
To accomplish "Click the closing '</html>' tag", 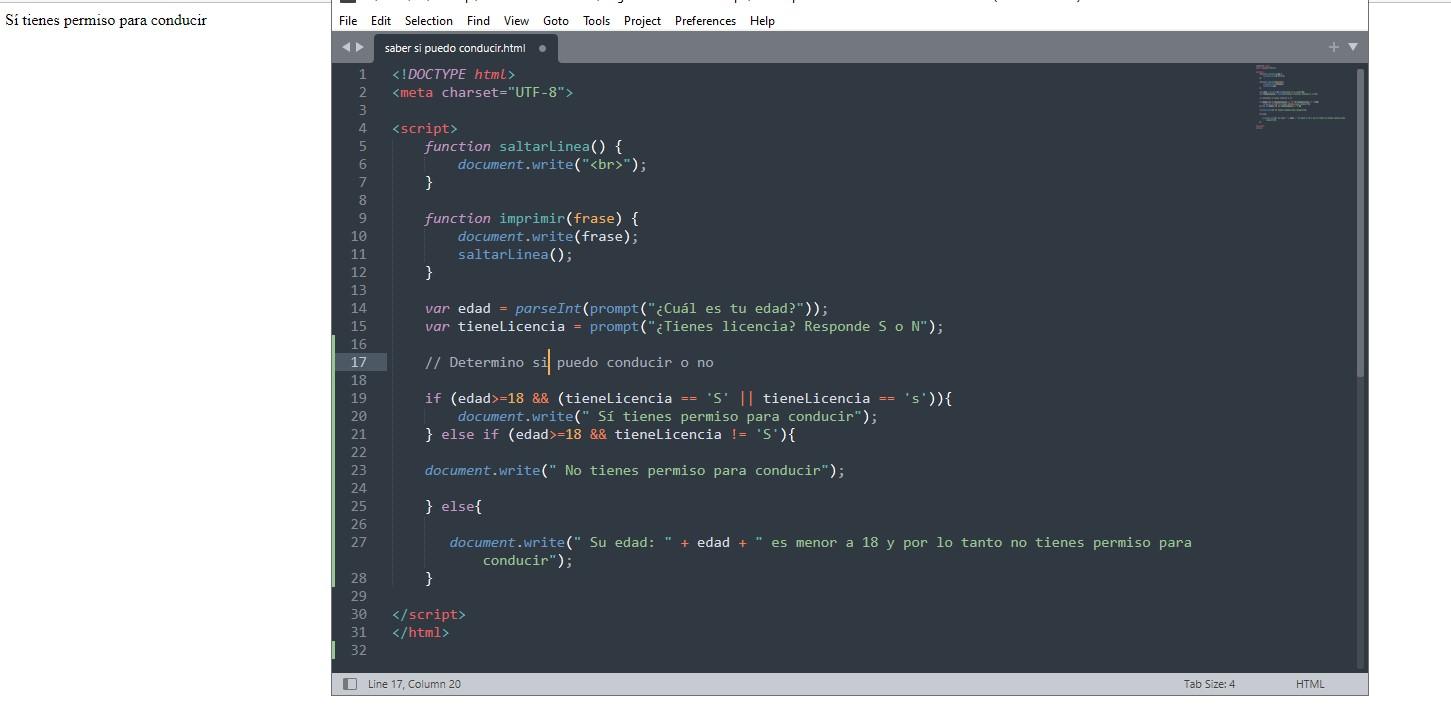I will pyautogui.click(x=420, y=632).
